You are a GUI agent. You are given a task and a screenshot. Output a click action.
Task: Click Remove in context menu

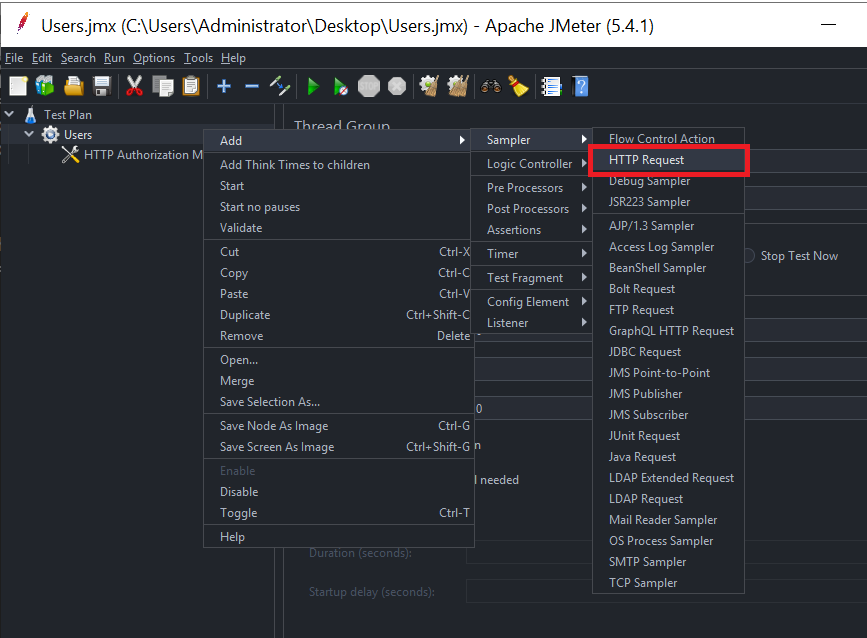coord(338,336)
